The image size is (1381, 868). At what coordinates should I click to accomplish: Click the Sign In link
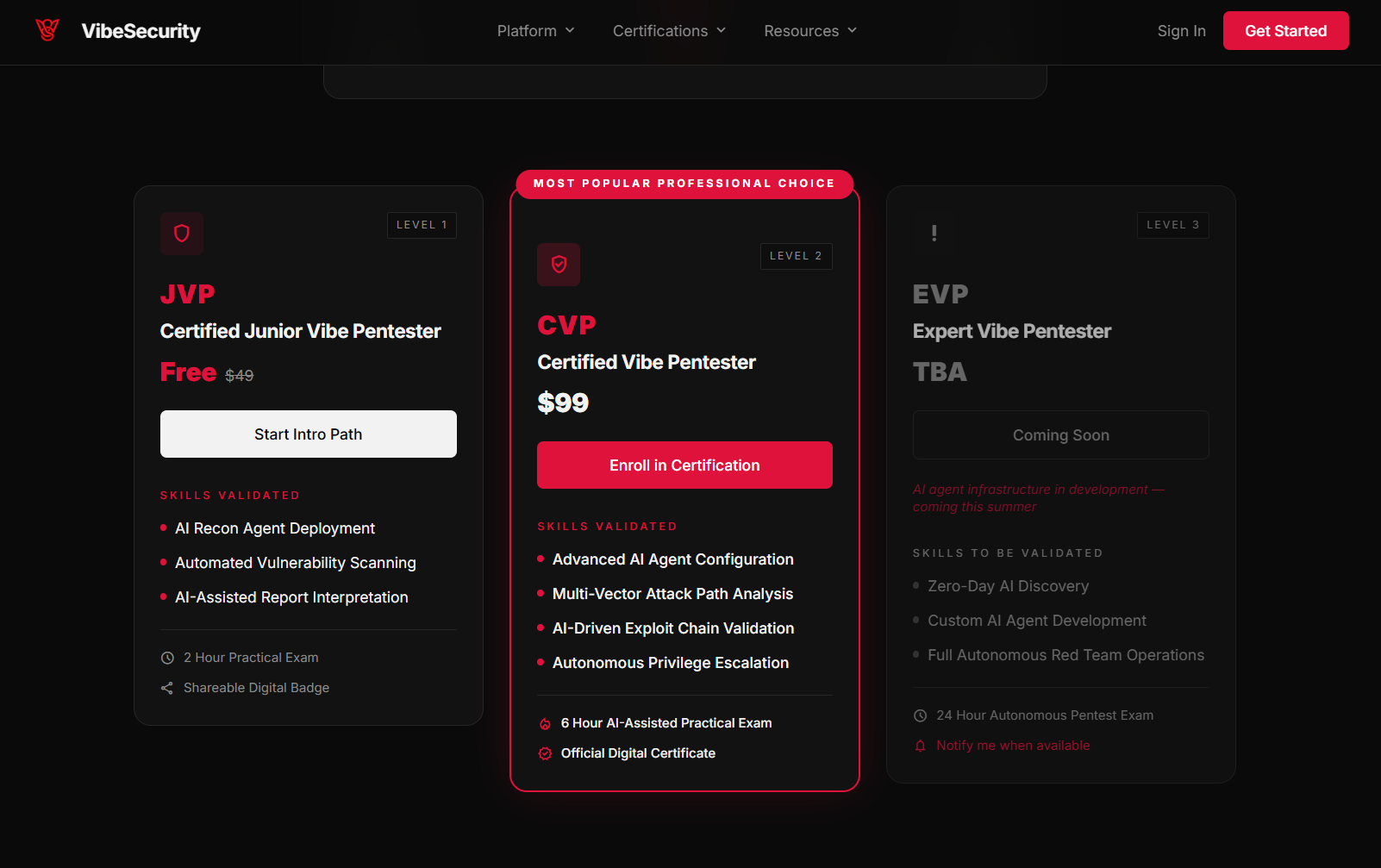[1181, 30]
